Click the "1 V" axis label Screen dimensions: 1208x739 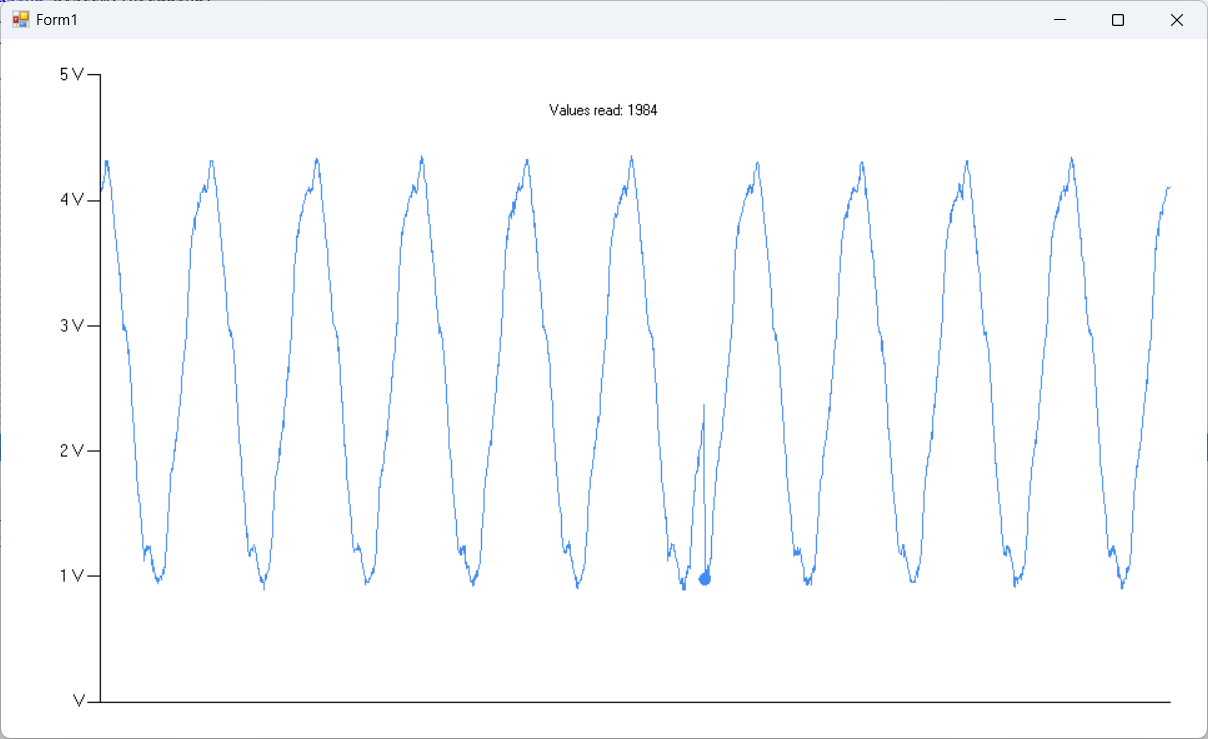coord(71,576)
